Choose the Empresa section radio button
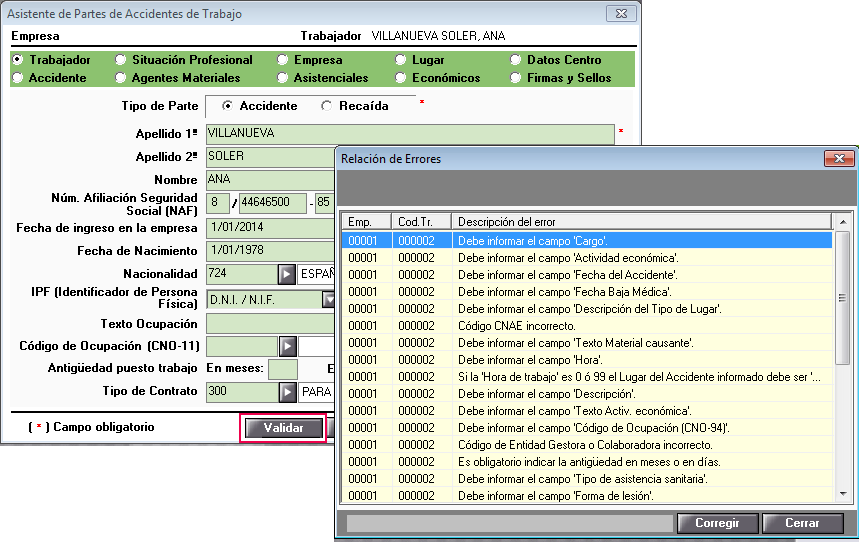Screen dimensions: 859x542 point(283,59)
